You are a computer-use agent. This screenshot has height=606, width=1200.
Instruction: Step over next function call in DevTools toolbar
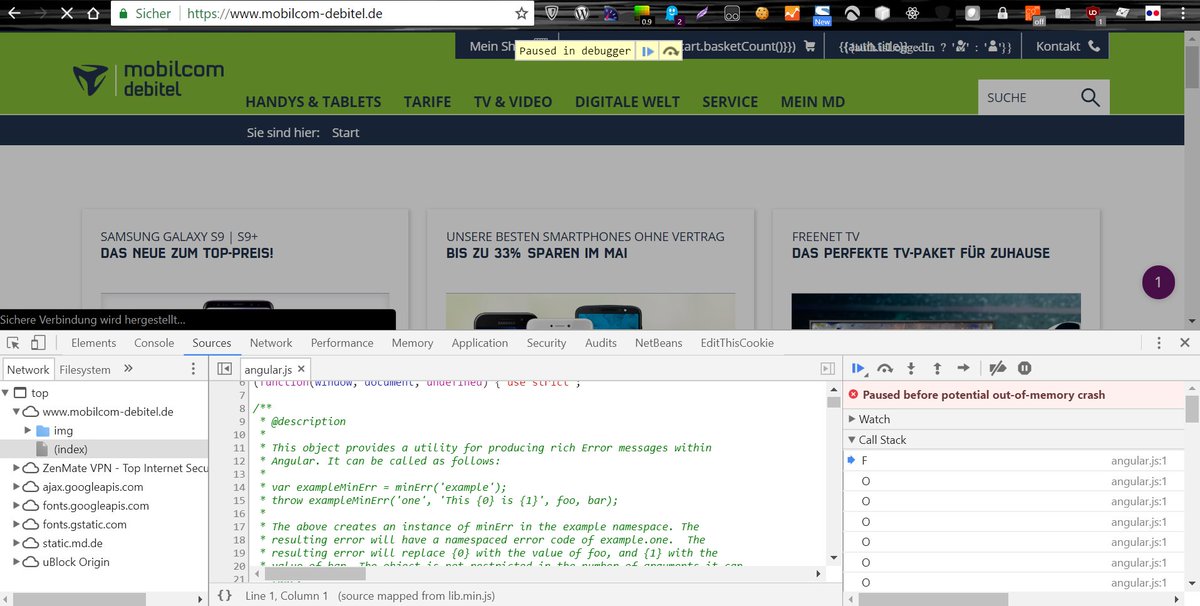[885, 368]
